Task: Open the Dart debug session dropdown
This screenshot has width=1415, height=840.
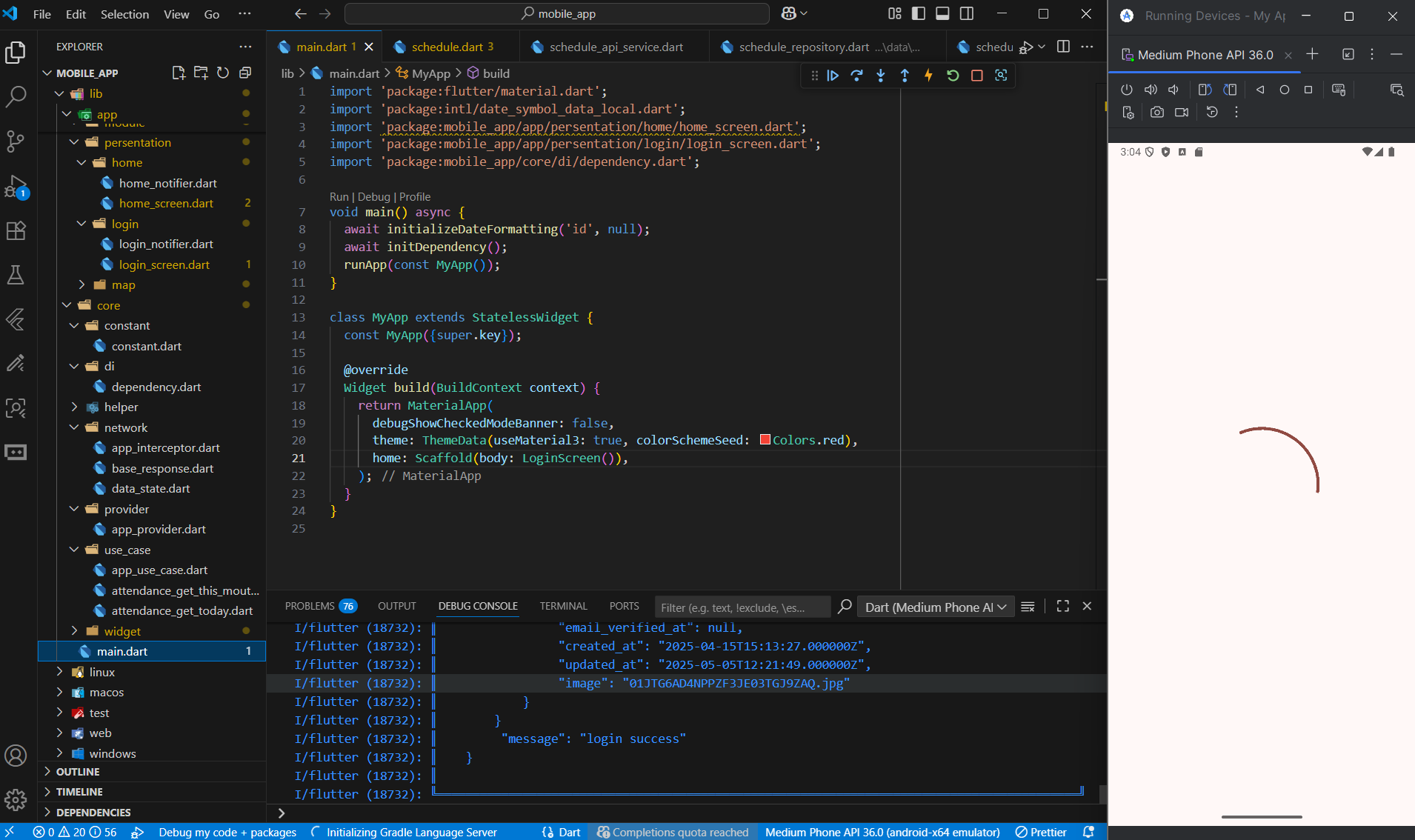Action: pyautogui.click(x=936, y=607)
